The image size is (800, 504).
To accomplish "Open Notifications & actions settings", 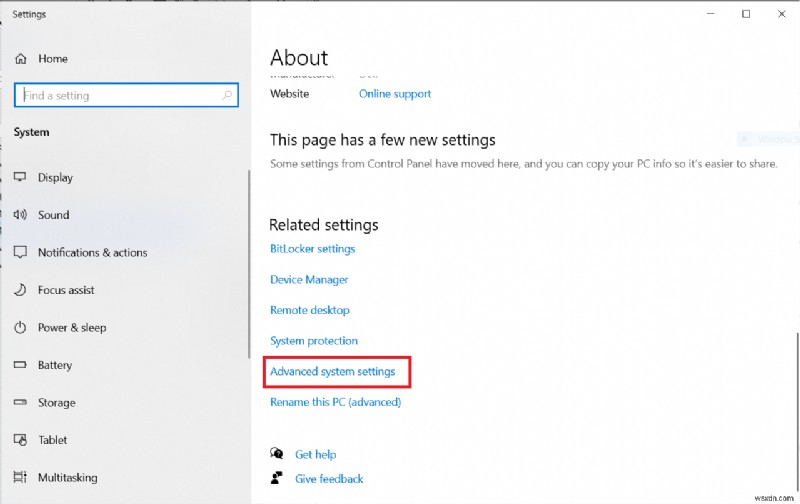I will coord(92,253).
